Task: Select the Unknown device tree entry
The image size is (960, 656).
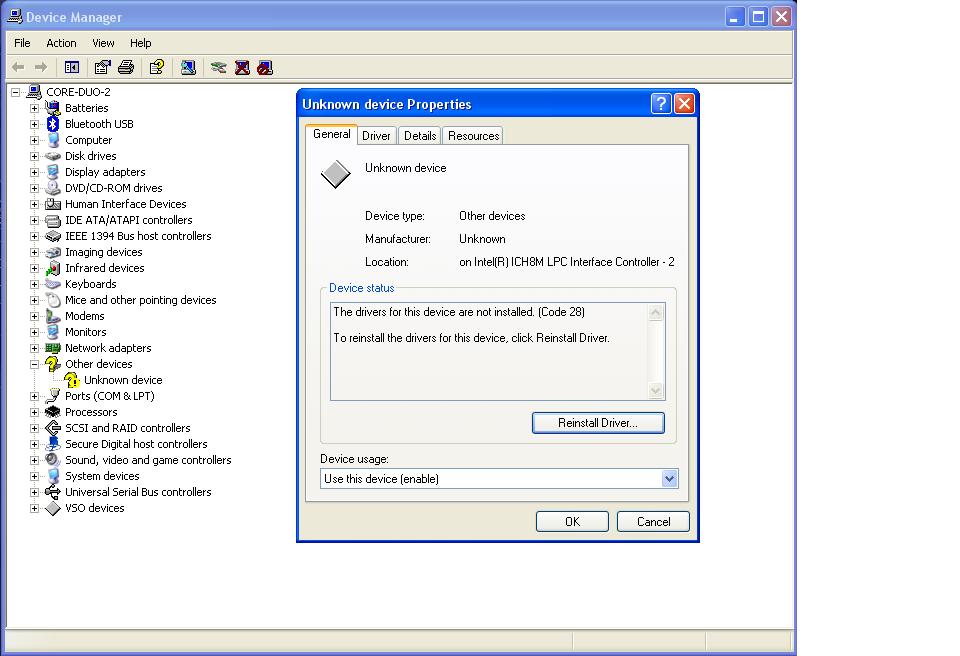Action: 123,380
